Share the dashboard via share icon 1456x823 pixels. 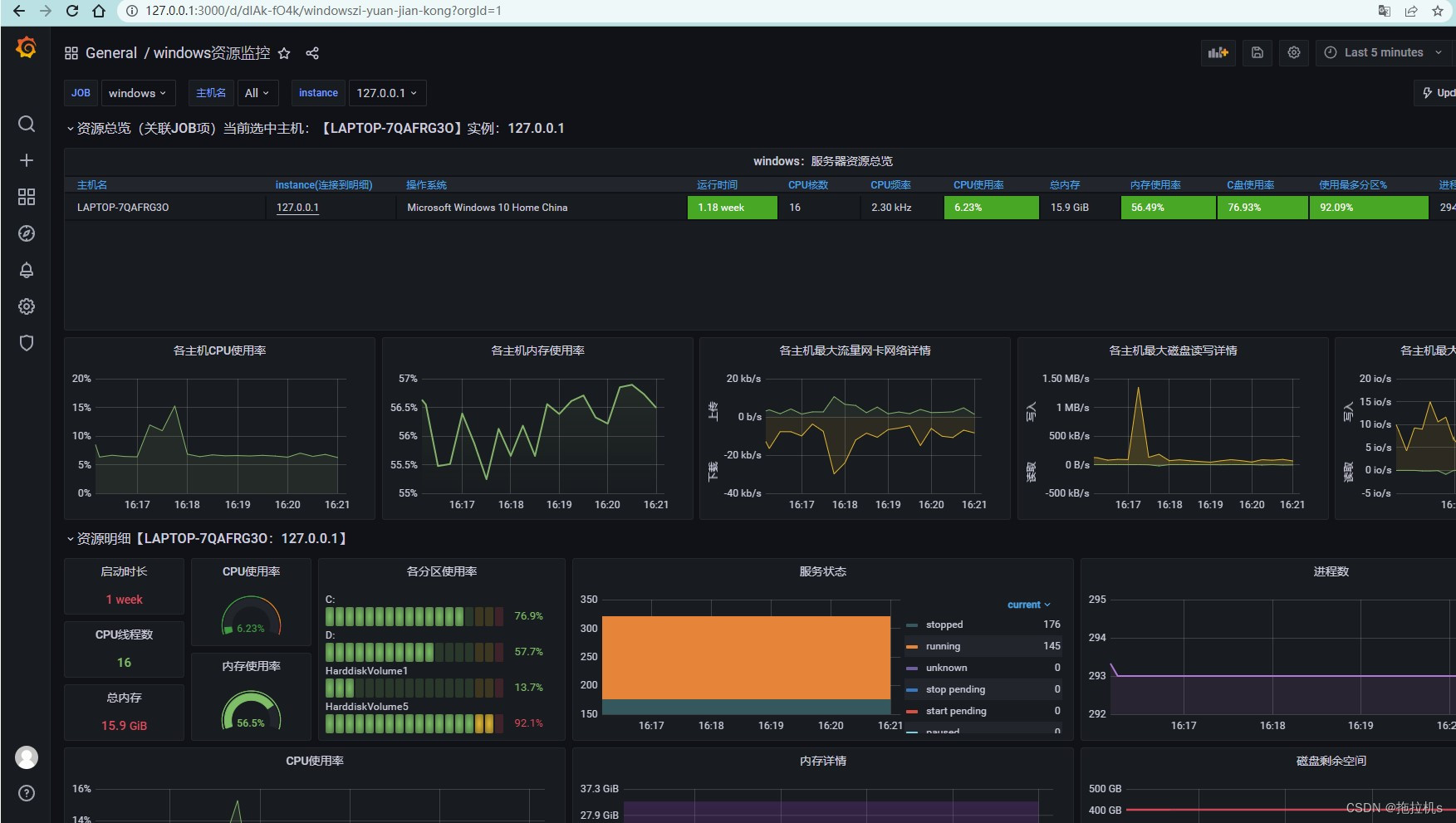[312, 53]
